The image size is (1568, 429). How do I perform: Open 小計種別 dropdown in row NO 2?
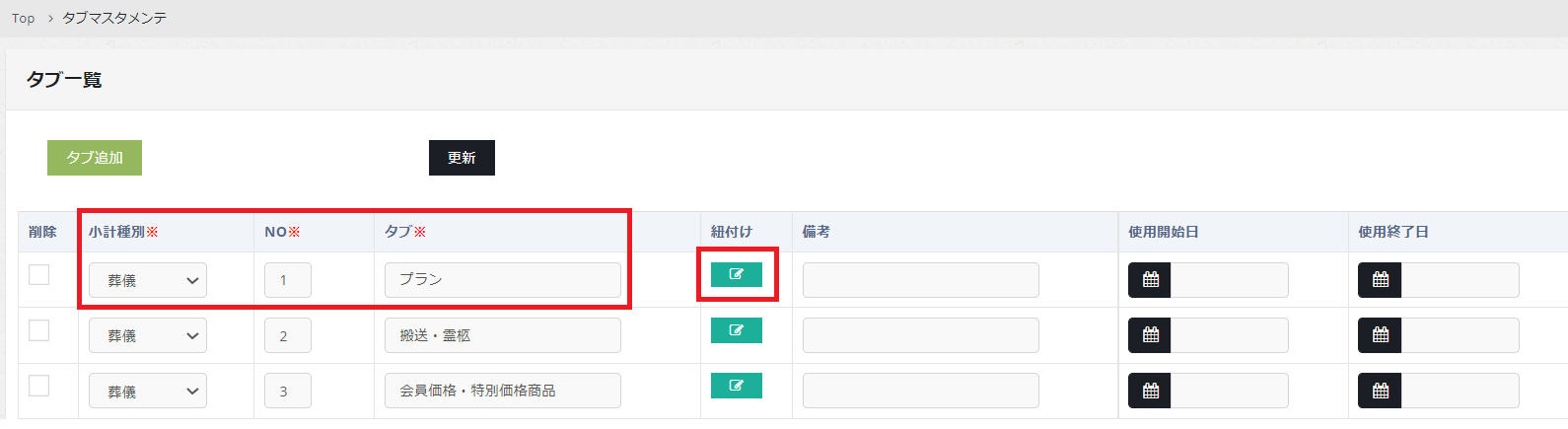click(148, 336)
